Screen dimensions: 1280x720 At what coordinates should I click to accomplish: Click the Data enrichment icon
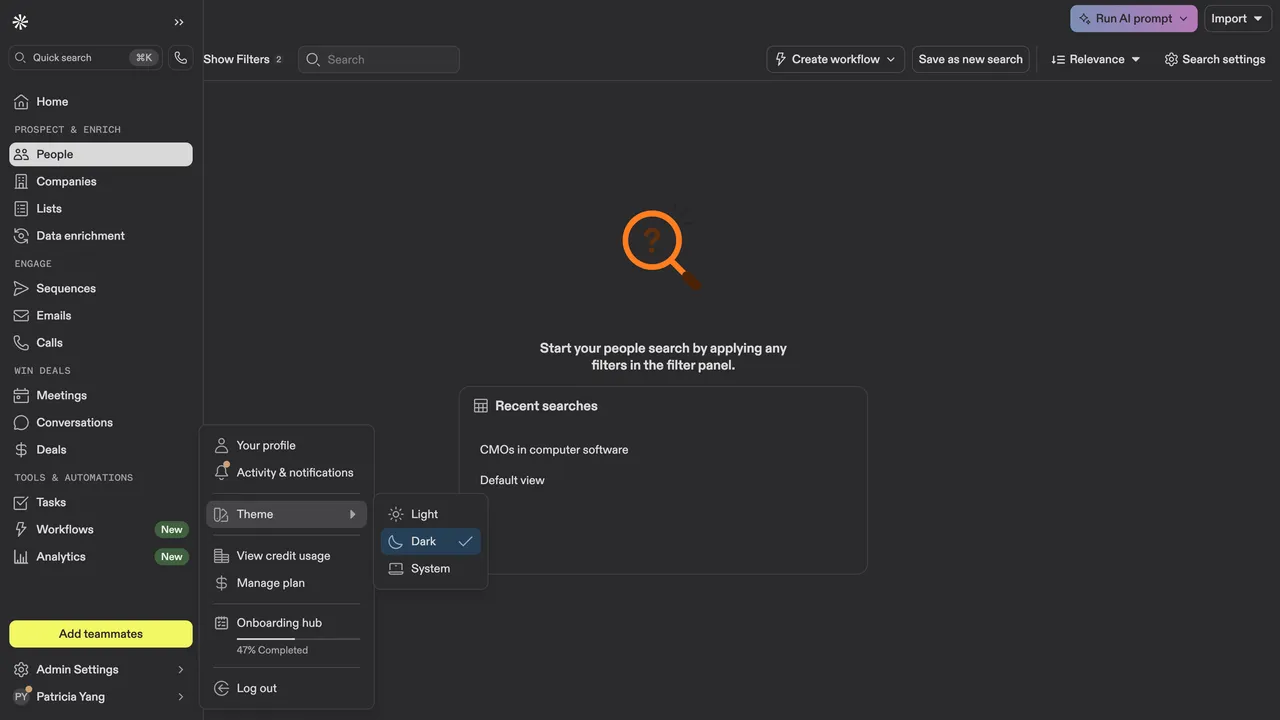pyautogui.click(x=21, y=236)
